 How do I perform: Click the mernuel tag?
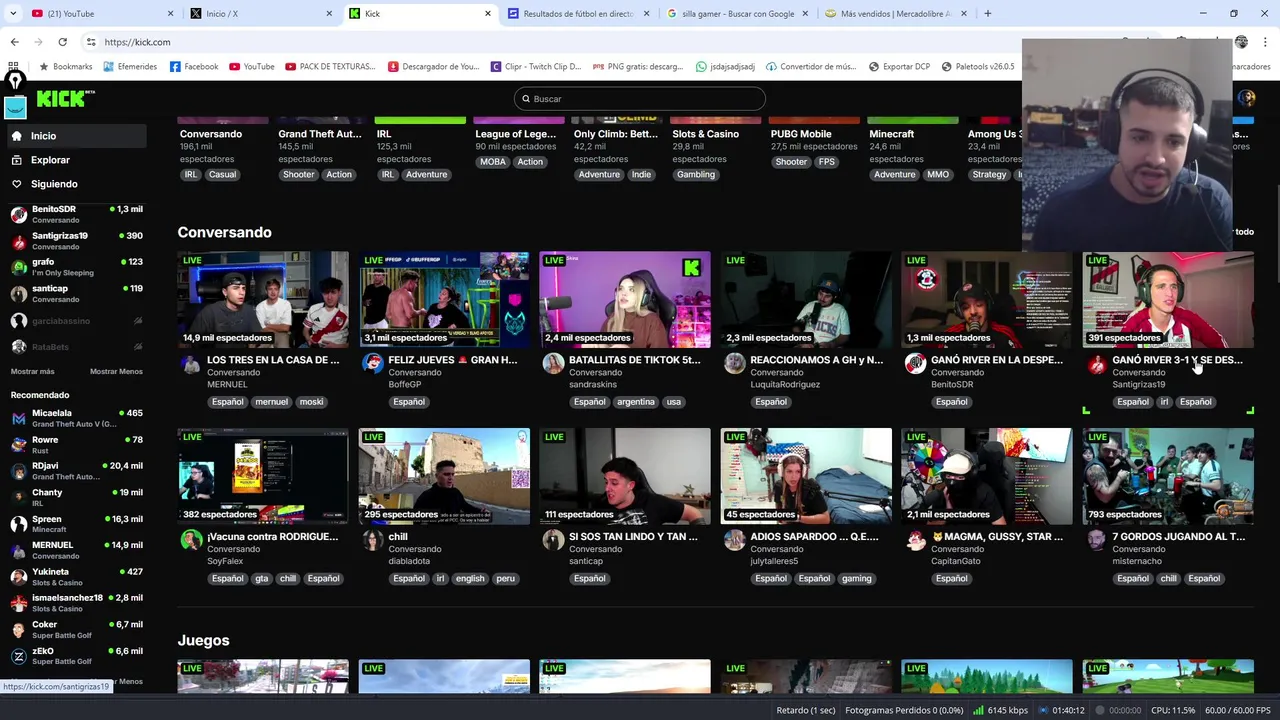tap(271, 402)
